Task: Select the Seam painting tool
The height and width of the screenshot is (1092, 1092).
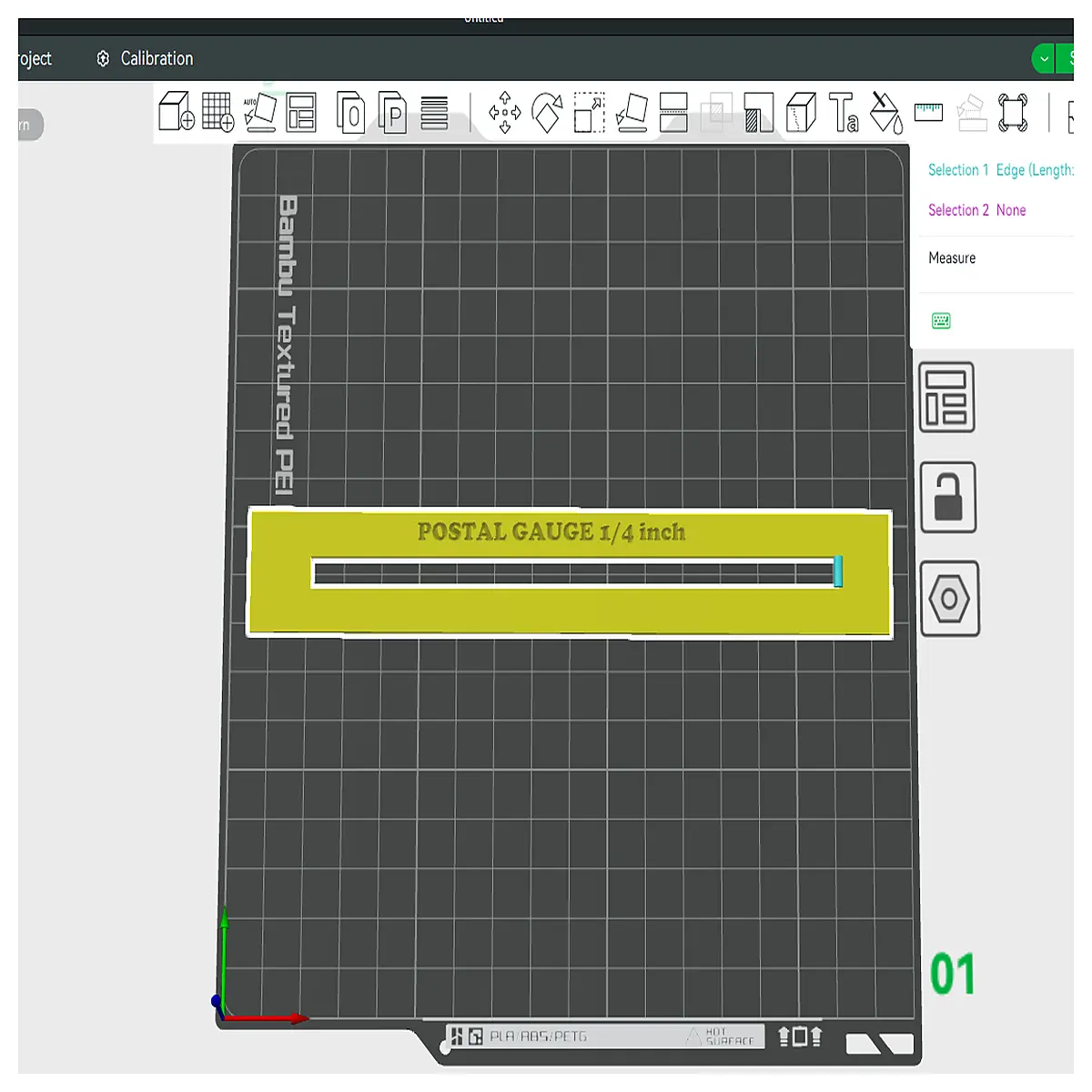Action: click(x=801, y=113)
